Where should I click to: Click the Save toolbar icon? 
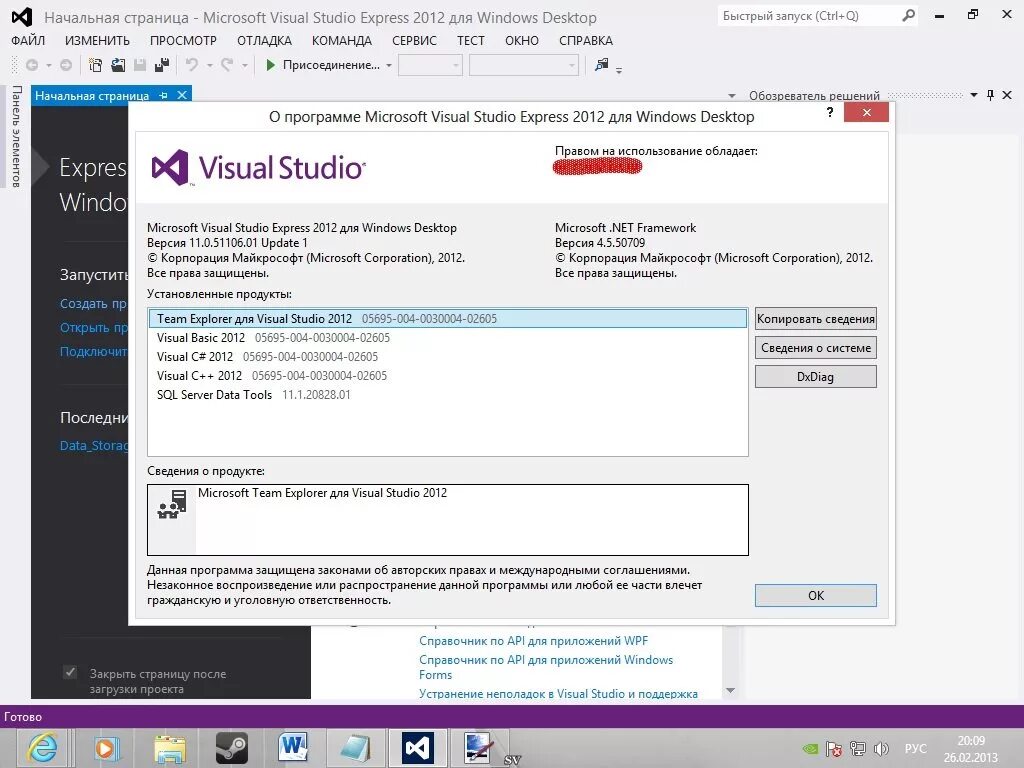[x=140, y=65]
